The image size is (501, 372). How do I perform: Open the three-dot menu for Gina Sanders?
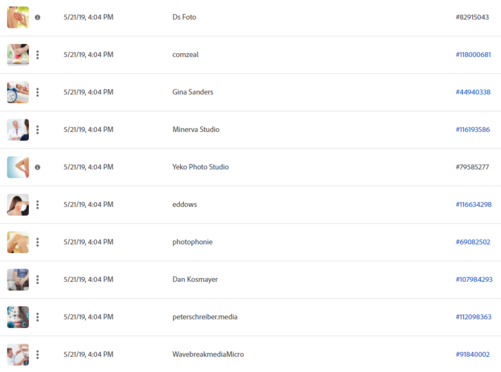37,92
